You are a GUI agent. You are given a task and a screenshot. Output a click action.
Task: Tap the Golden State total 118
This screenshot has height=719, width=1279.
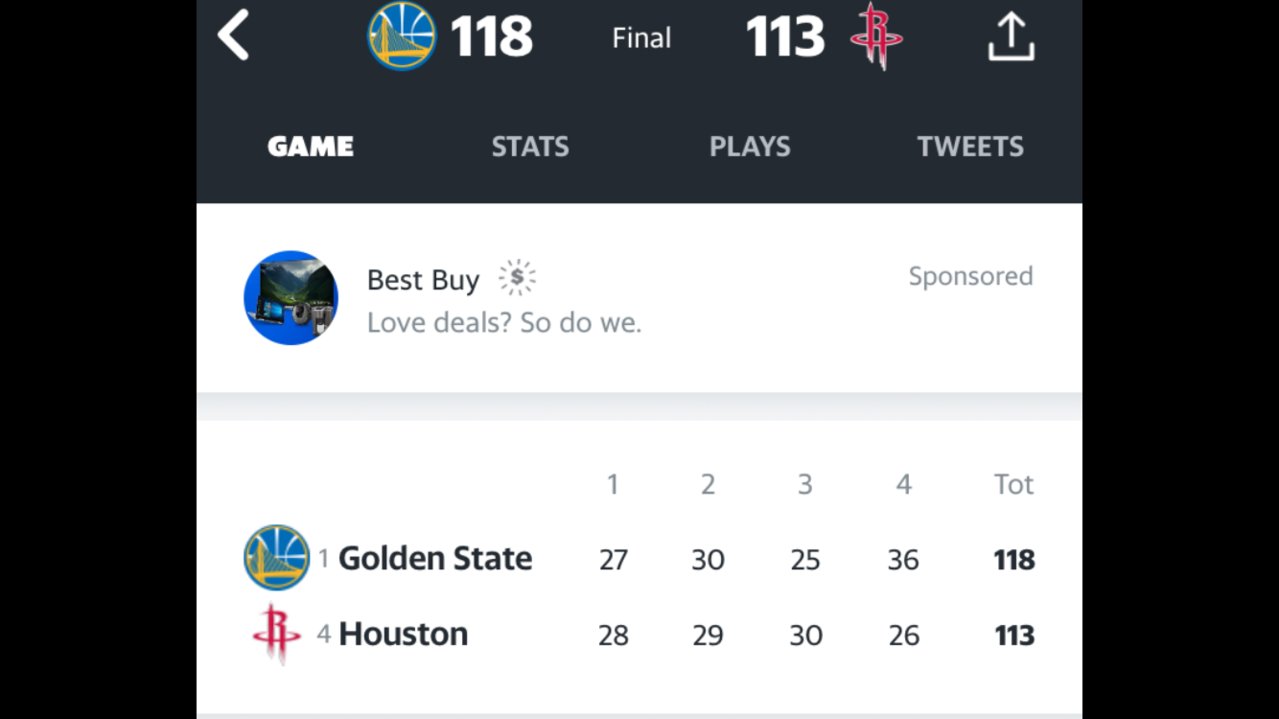click(1014, 560)
